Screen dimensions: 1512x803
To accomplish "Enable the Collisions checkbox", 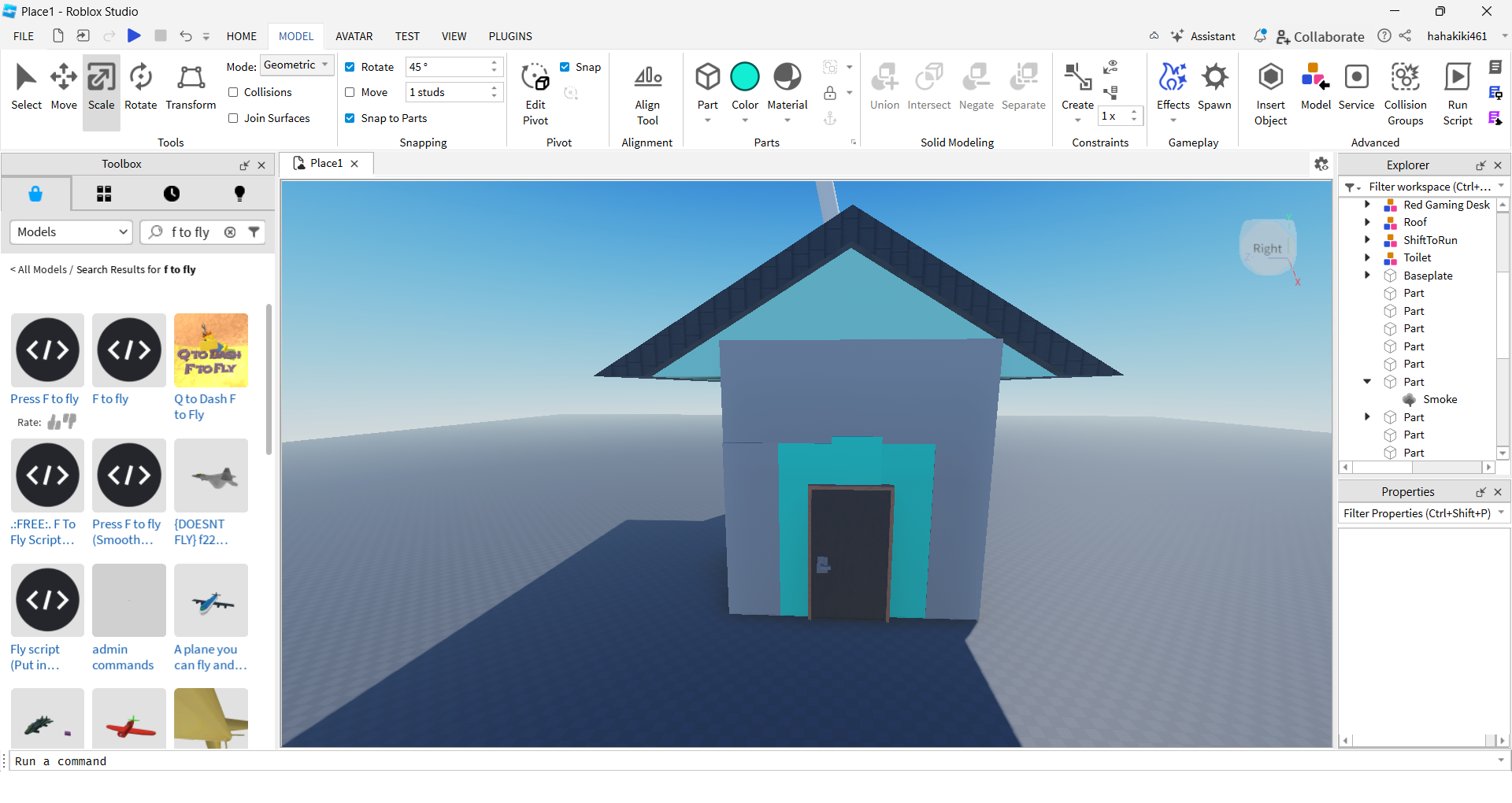I will point(233,92).
